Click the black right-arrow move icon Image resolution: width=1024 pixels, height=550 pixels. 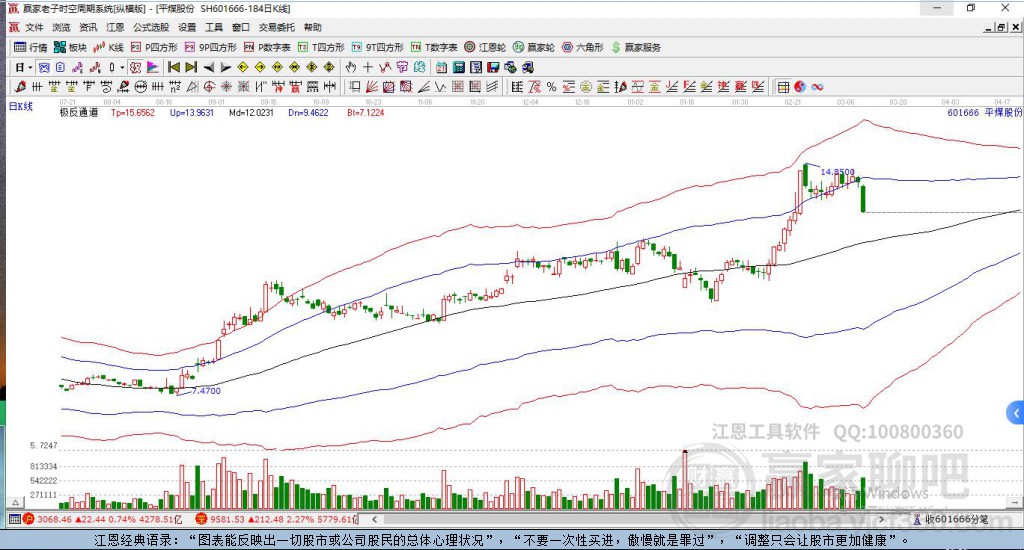[225, 67]
